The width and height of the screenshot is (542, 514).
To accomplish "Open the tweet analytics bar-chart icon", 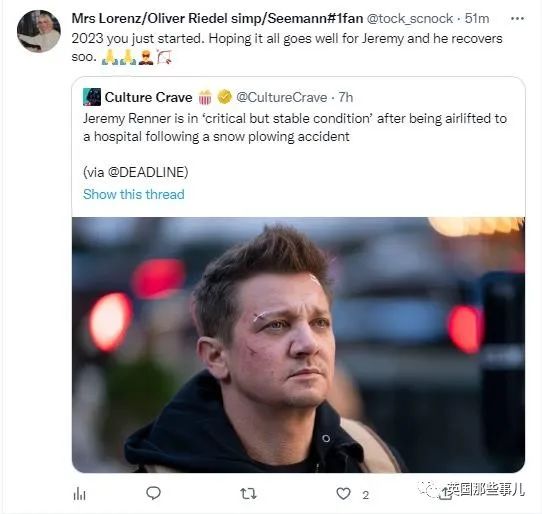I will pyautogui.click(x=80, y=494).
